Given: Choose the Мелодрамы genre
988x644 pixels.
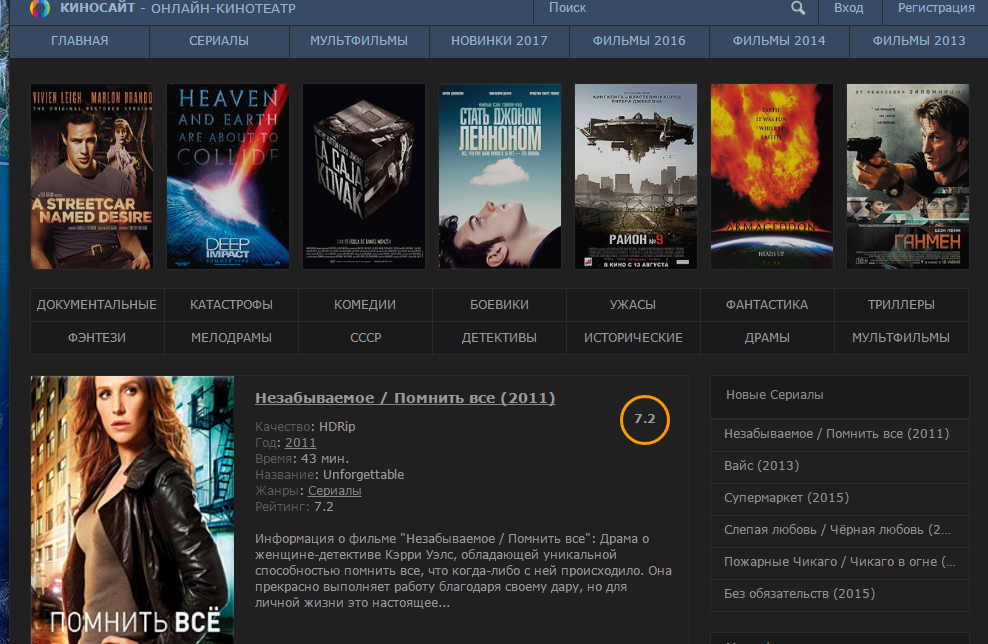Looking at the screenshot, I should (x=231, y=338).
